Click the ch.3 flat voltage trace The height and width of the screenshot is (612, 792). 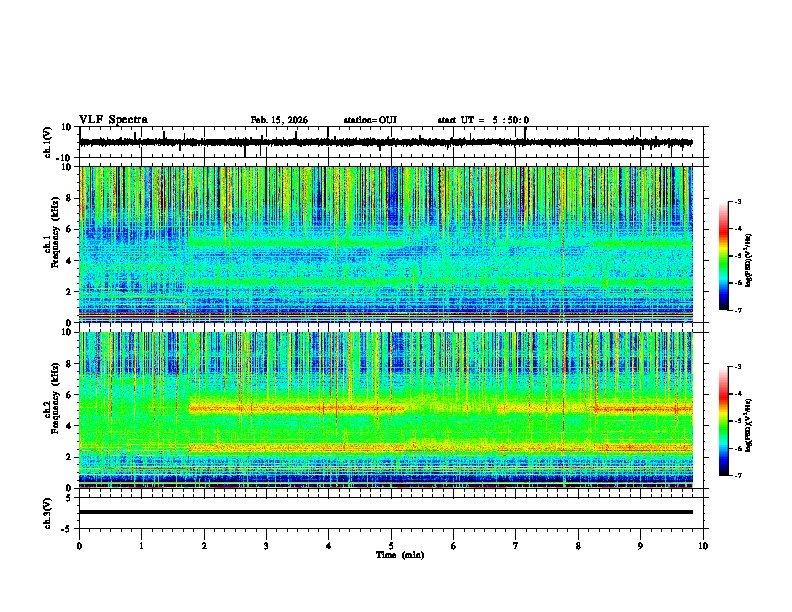(386, 512)
